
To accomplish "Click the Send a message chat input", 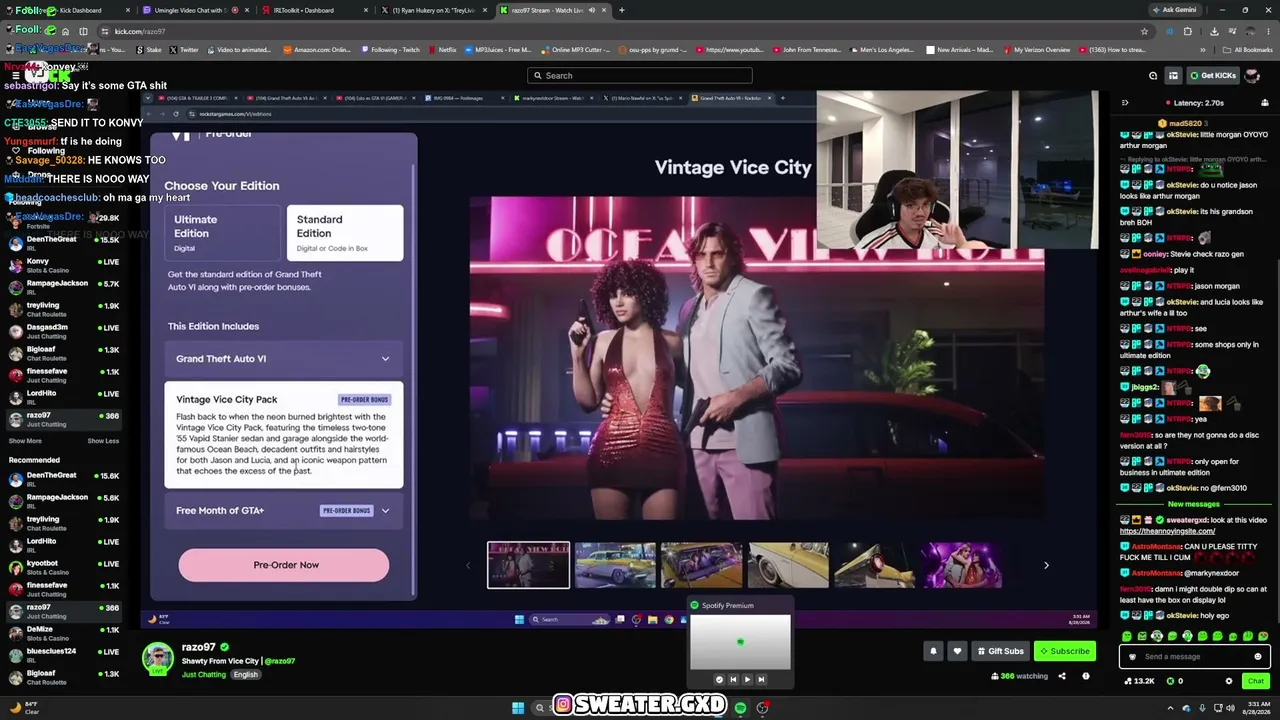I will (1195, 657).
